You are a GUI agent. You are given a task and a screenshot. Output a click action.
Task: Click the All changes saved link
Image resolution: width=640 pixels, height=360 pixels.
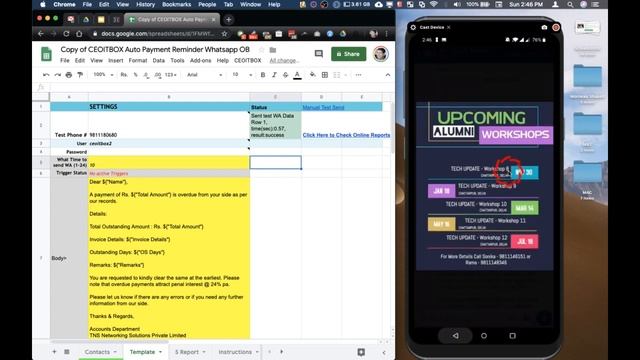[284, 61]
